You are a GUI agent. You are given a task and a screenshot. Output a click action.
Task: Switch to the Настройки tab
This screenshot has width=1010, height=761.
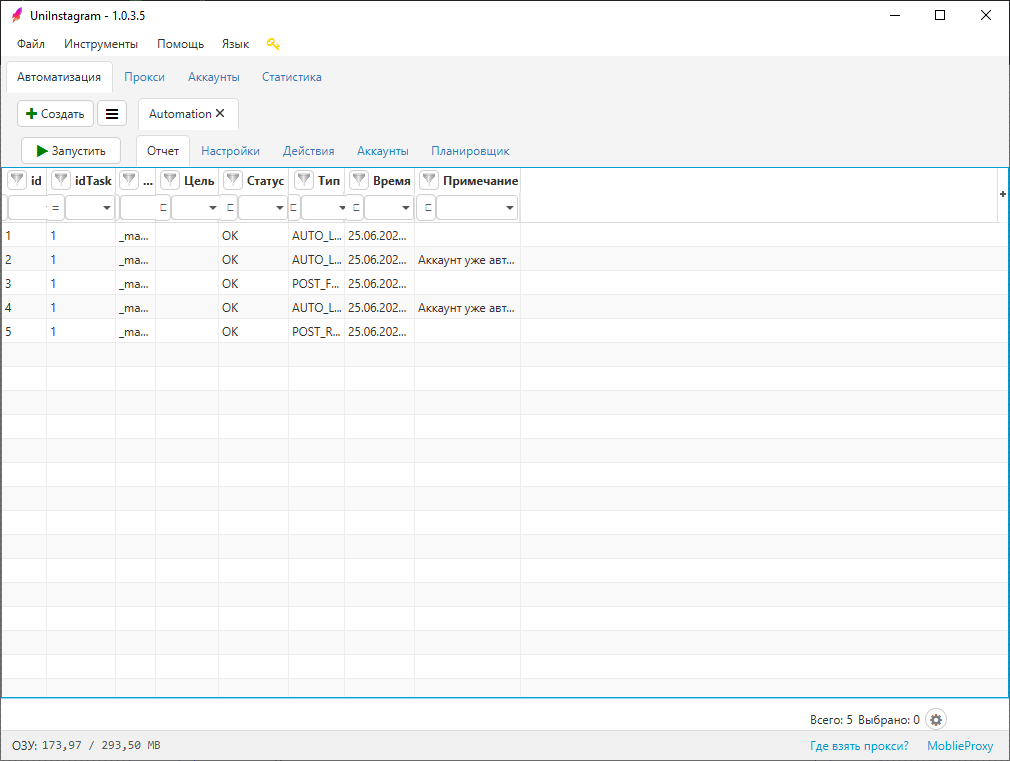(230, 151)
